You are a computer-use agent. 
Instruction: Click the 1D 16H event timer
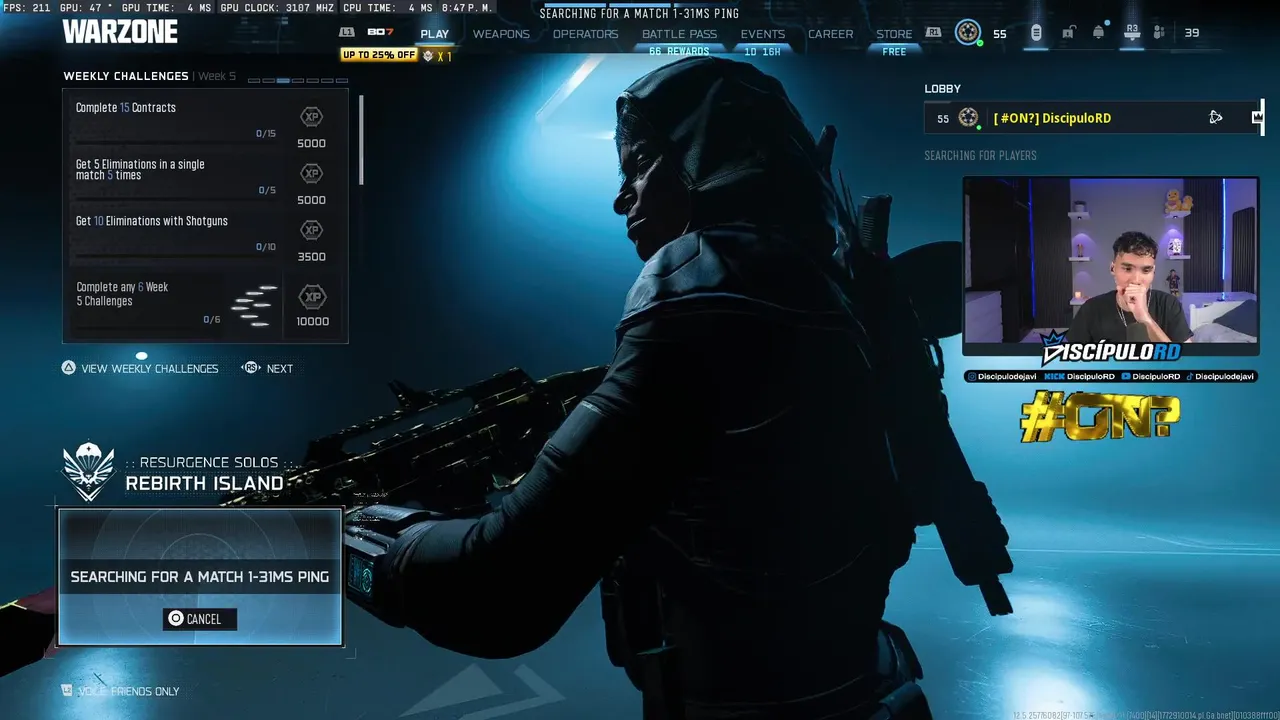763,52
